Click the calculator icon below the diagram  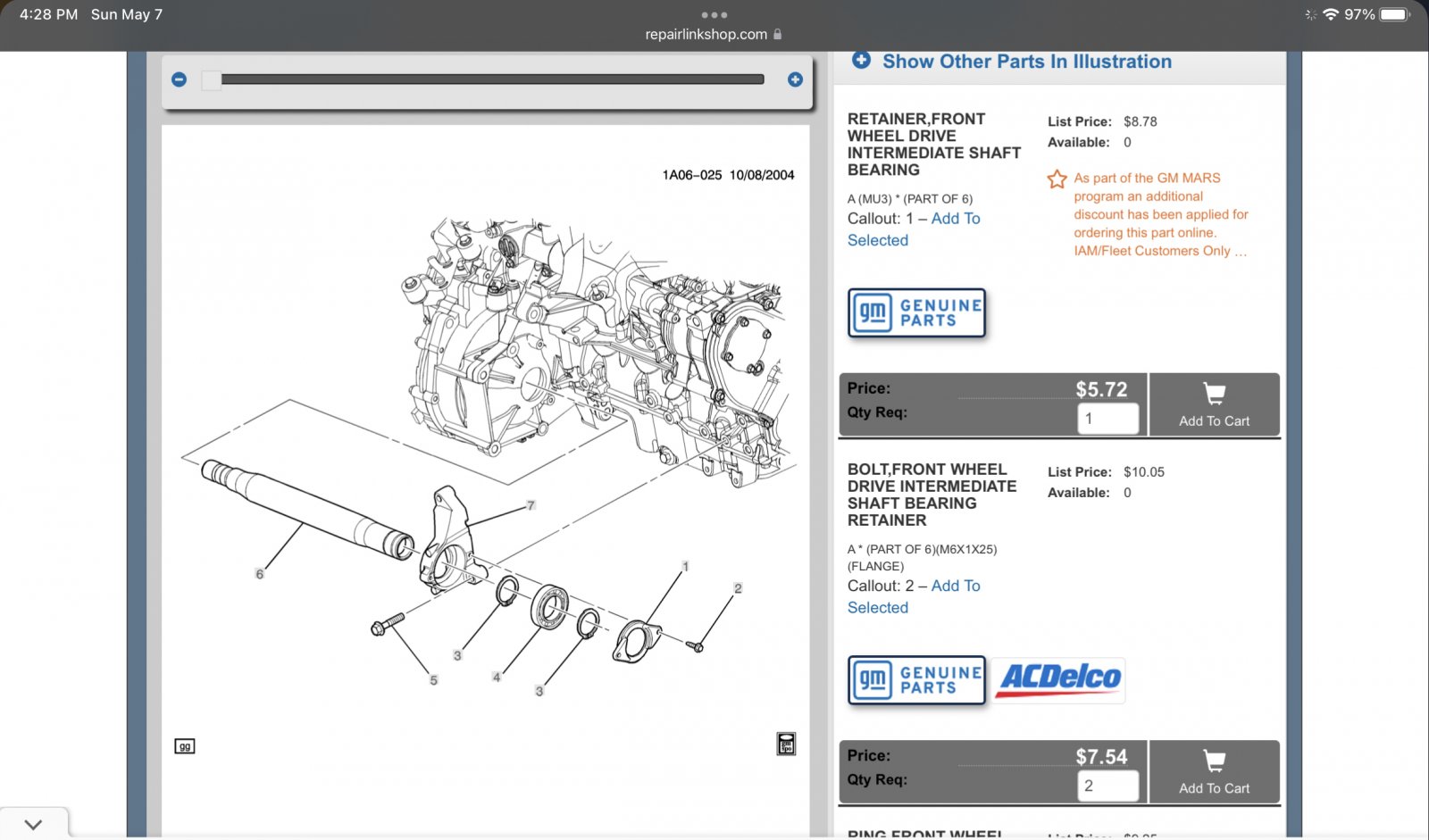786,744
